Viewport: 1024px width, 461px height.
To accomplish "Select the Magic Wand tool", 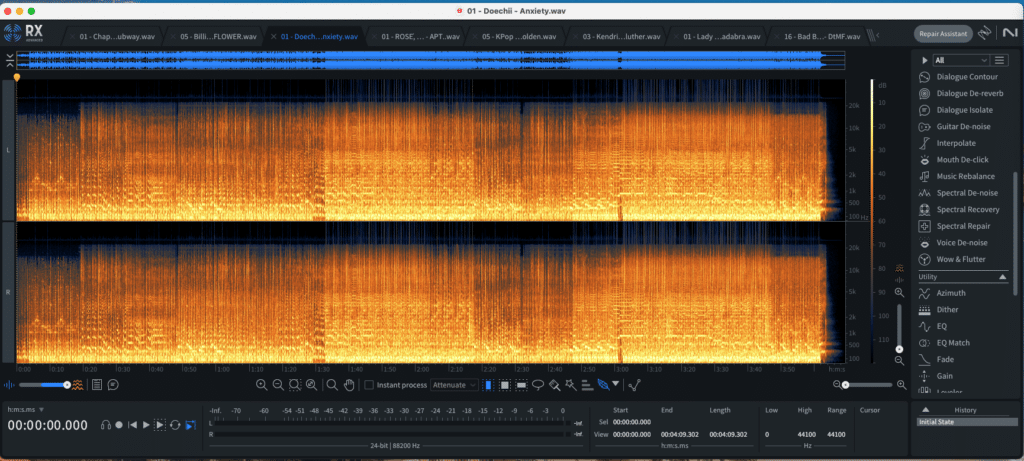I will (571, 385).
